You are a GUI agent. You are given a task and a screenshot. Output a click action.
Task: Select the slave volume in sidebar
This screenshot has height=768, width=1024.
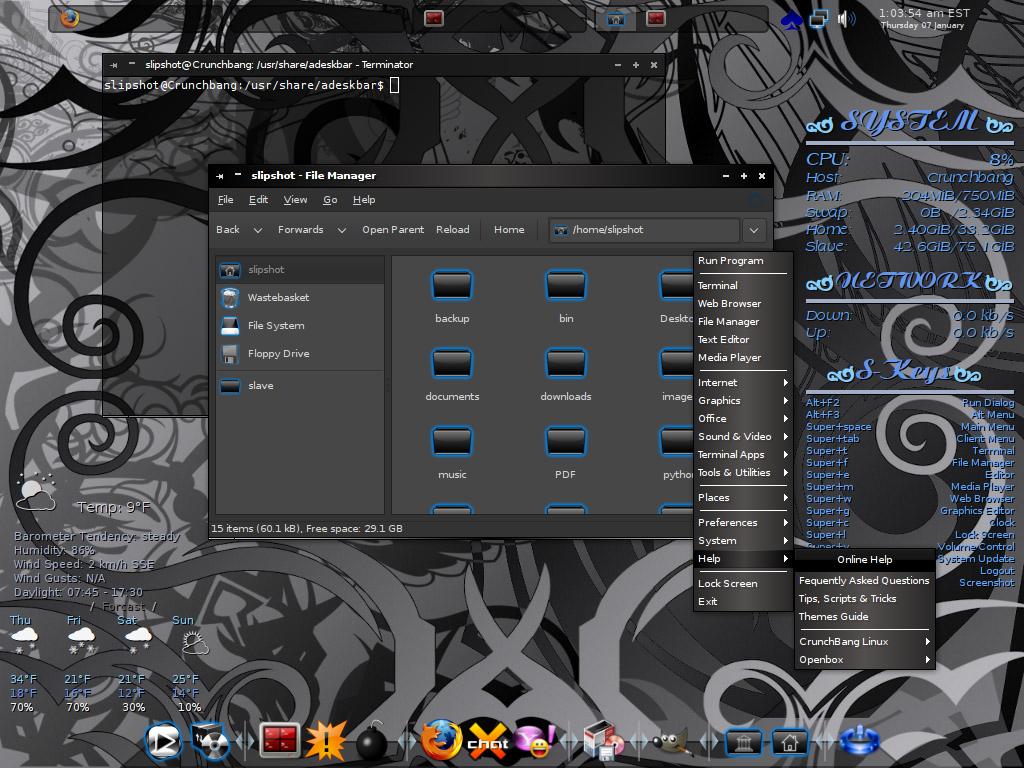(300, 385)
